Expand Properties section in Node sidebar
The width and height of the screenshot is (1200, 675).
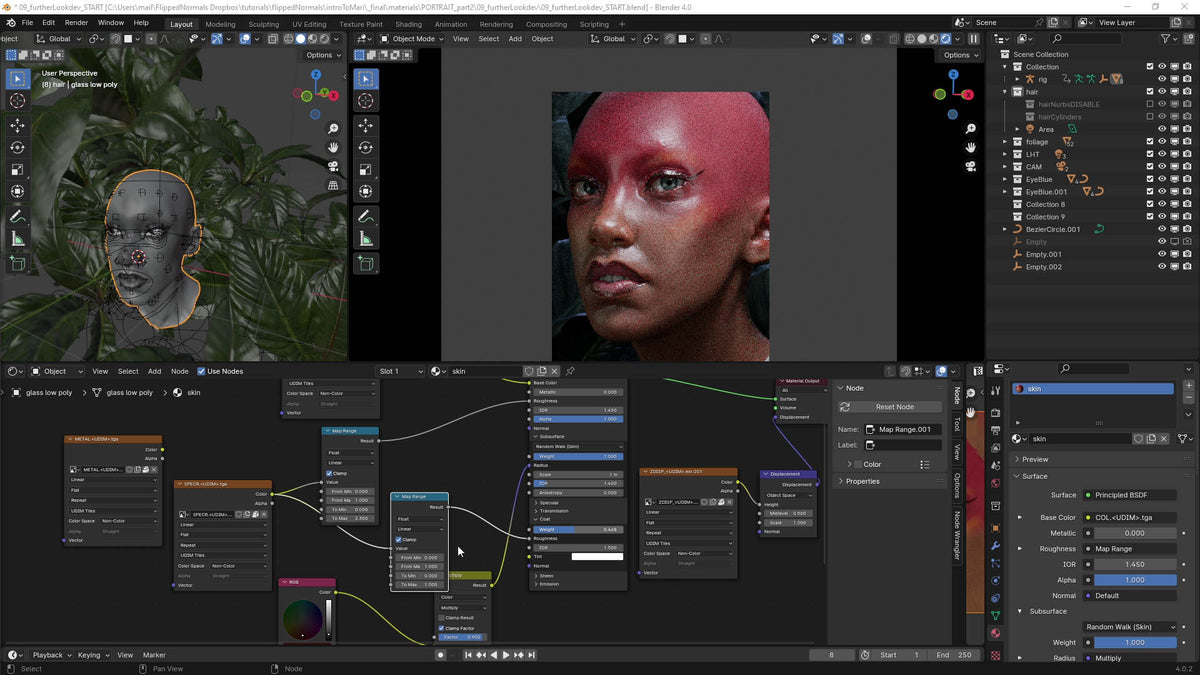[x=862, y=481]
